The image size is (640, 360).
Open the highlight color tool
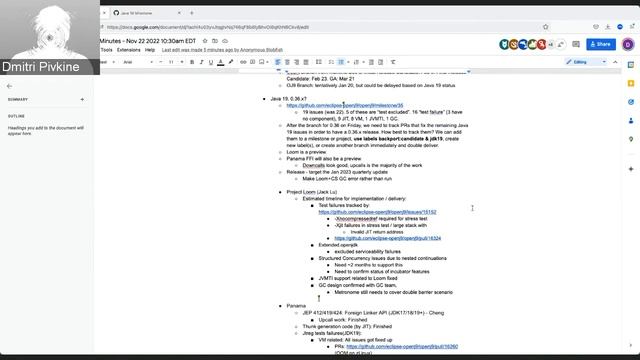coord(231,62)
